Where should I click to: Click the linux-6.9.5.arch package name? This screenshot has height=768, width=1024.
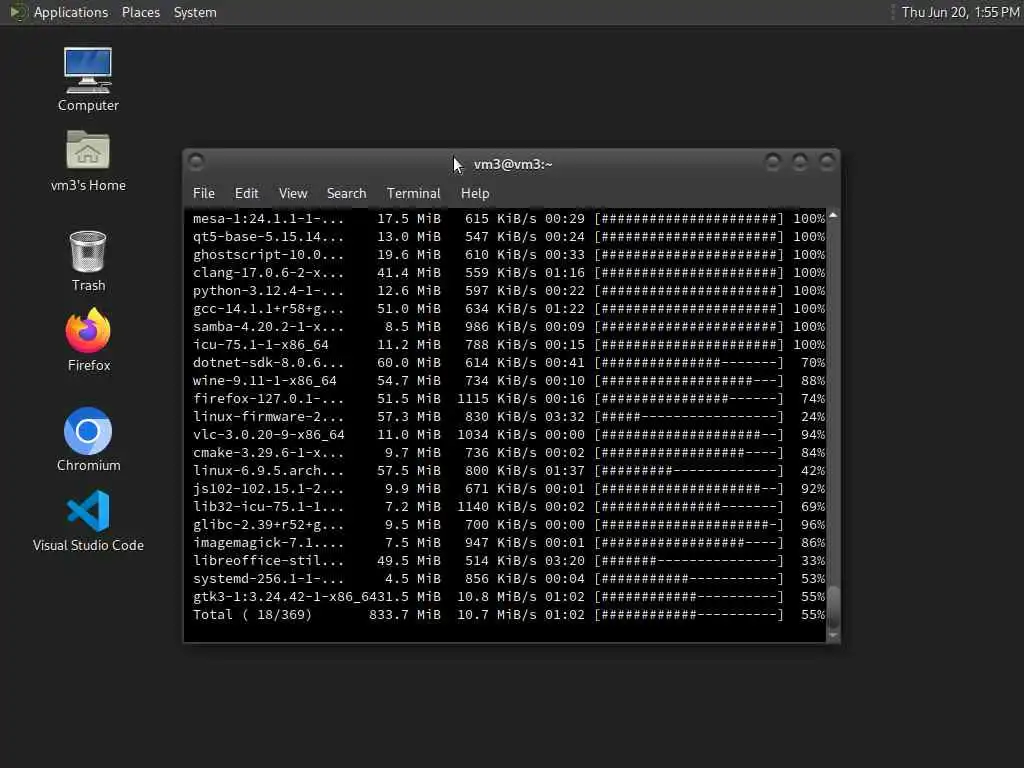tap(268, 471)
